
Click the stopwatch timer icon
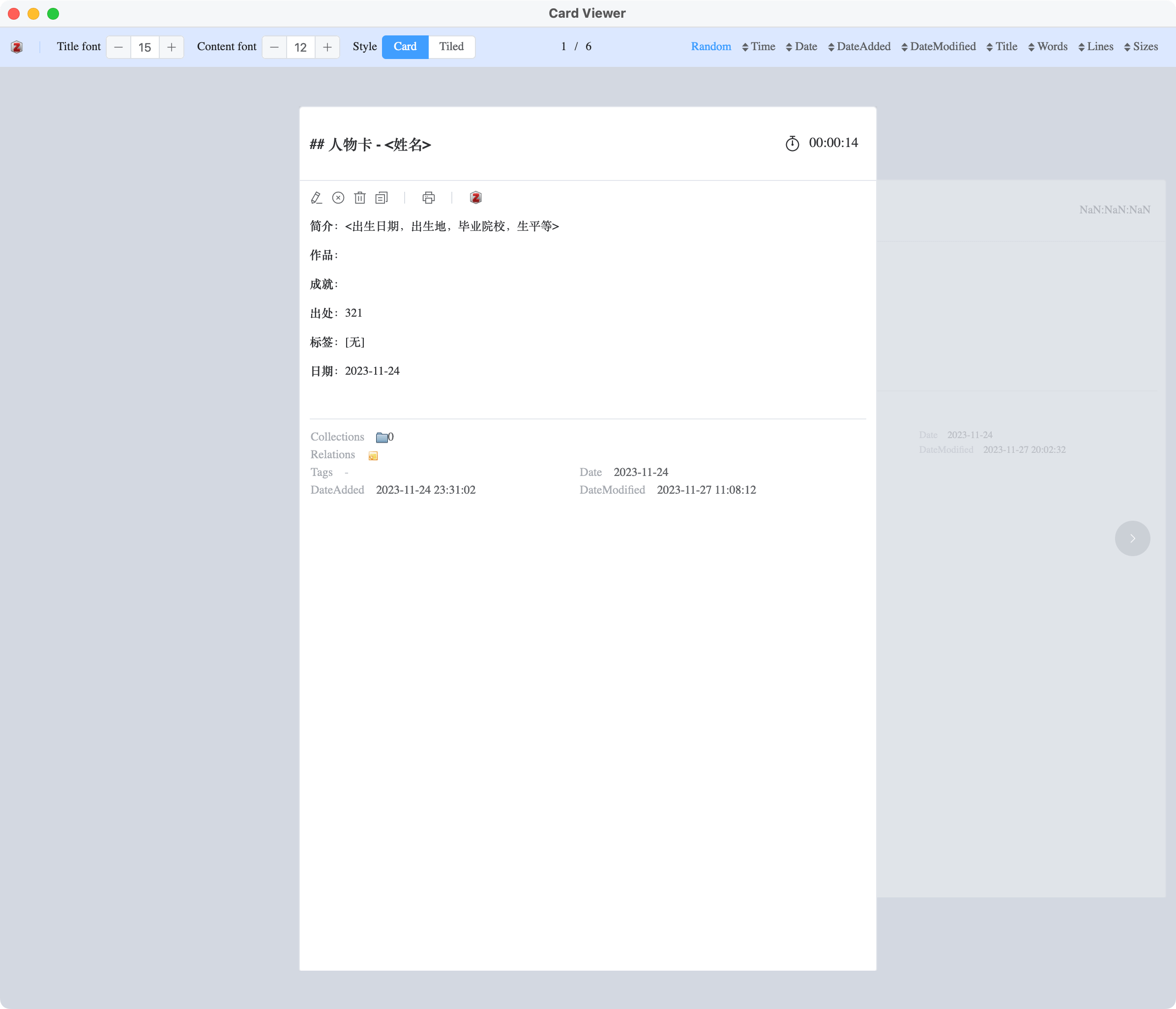pyautogui.click(x=793, y=143)
